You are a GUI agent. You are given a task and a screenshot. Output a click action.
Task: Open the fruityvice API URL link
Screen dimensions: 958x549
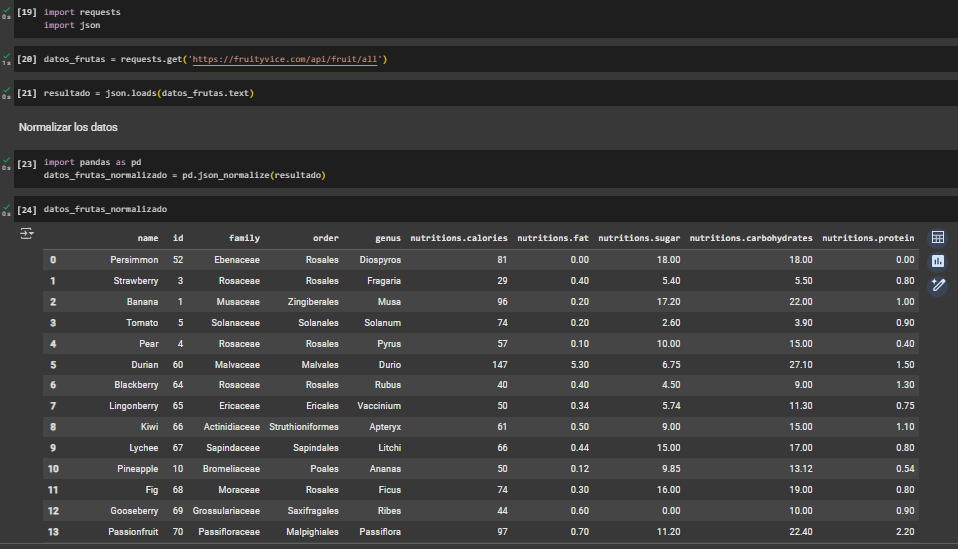pos(285,59)
